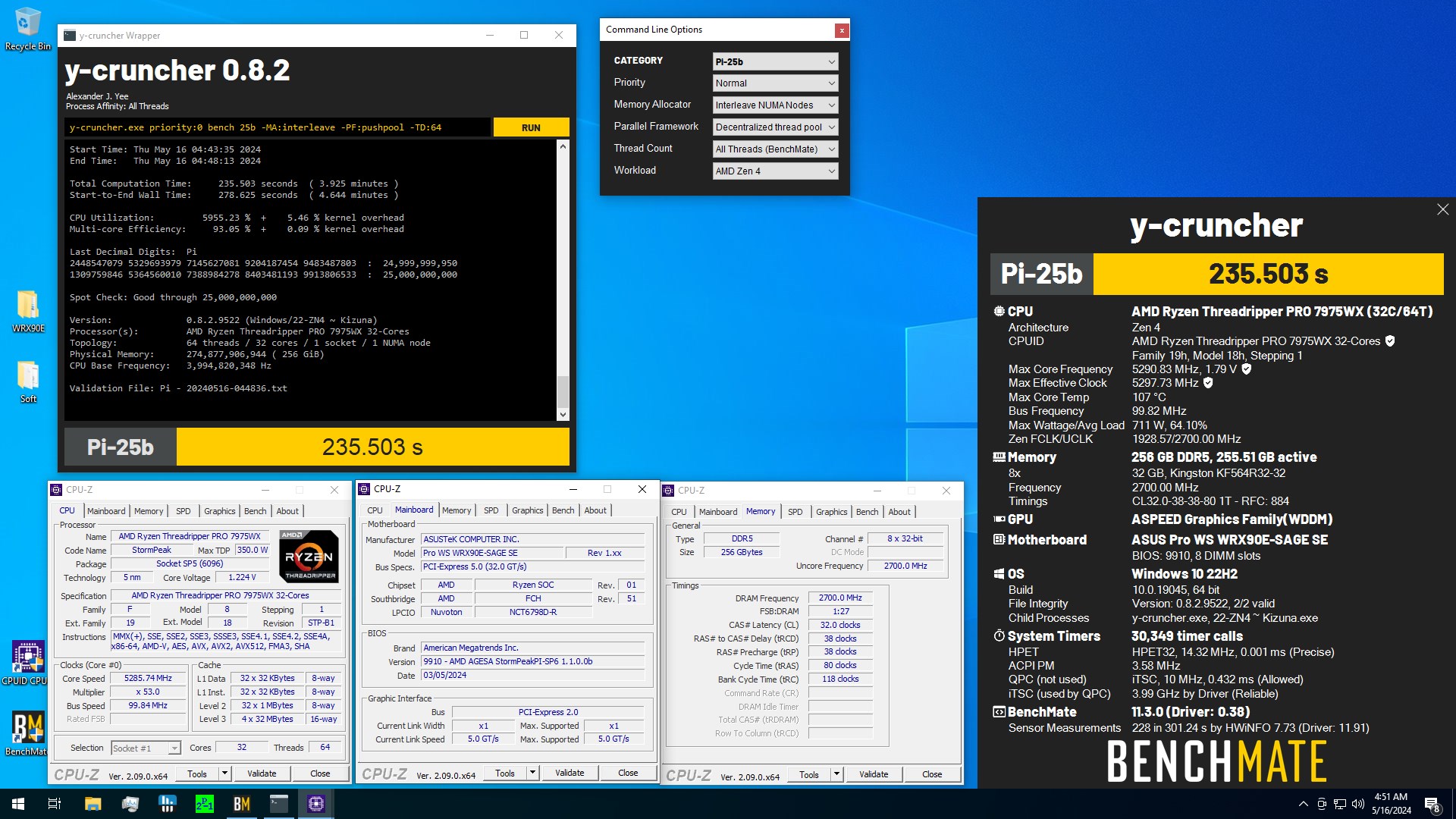
Task: Open the network icon in system tray
Action: pyautogui.click(x=1340, y=804)
